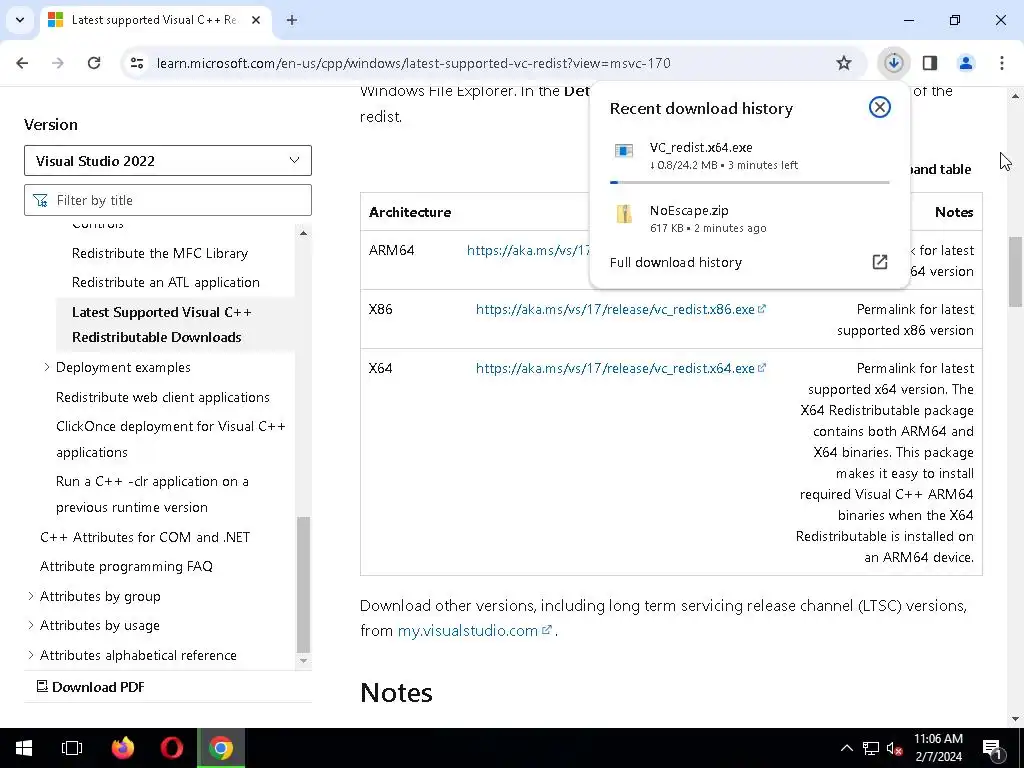Open Chrome profile avatar icon
The height and width of the screenshot is (768, 1024).
pyautogui.click(x=966, y=63)
